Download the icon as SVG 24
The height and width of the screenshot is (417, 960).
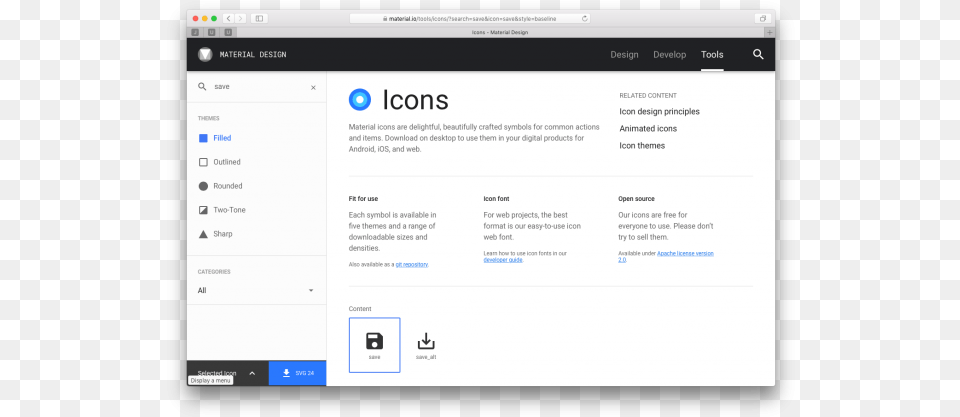pyautogui.click(x=298, y=373)
